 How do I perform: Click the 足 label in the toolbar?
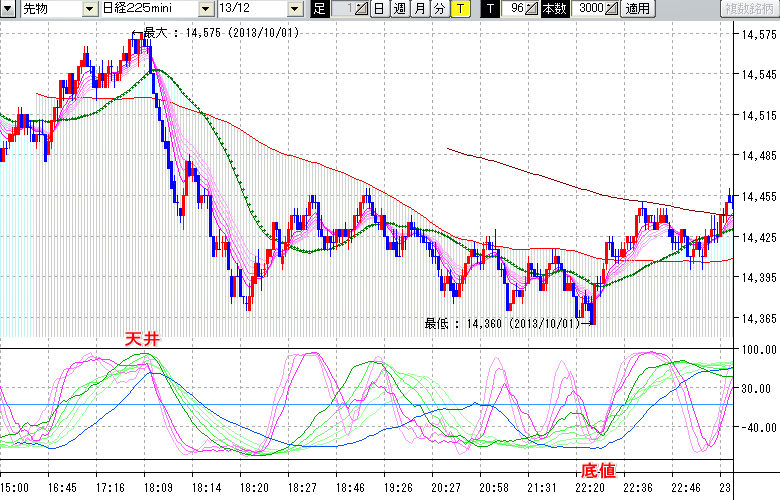(x=319, y=9)
